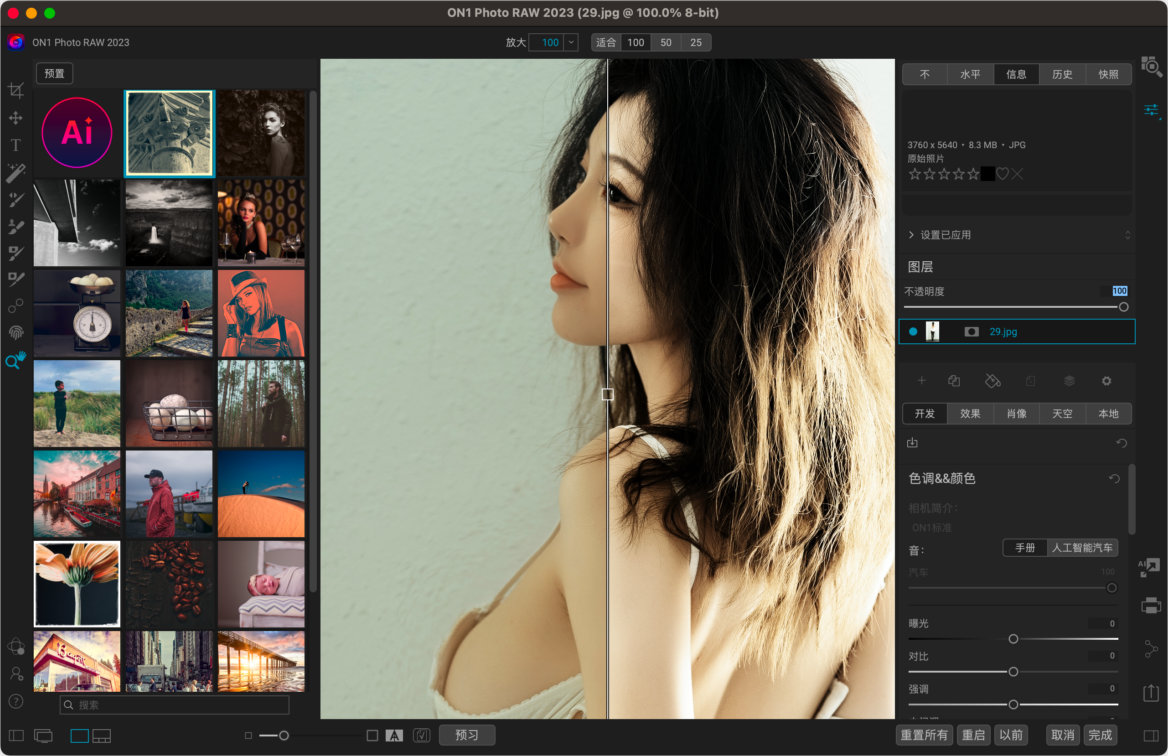This screenshot has height=756, width=1168.
Task: Click the 取消 cancel button
Action: coord(1063,735)
